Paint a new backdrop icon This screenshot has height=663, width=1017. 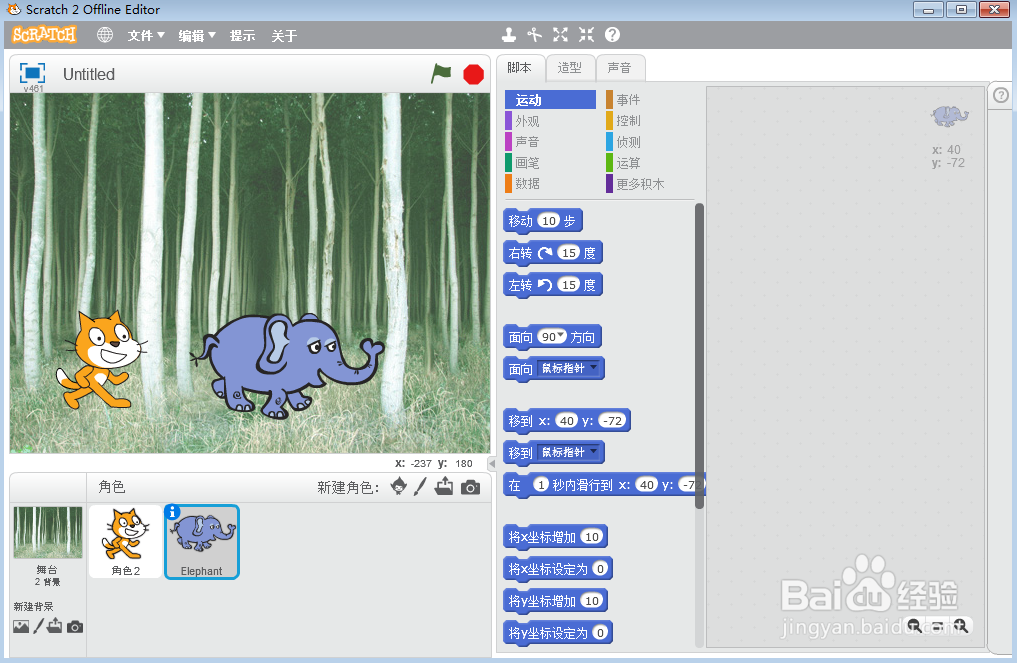click(38, 626)
